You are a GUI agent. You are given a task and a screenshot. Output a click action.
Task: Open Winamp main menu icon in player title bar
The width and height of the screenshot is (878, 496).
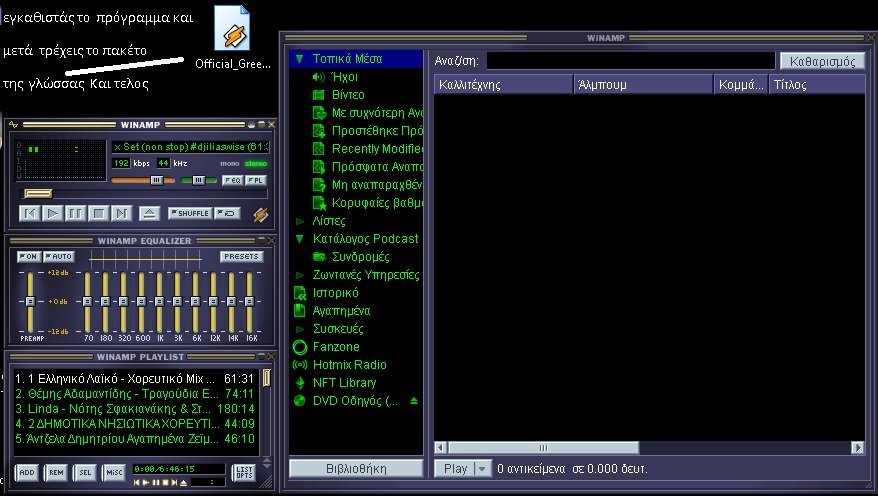tap(13, 124)
